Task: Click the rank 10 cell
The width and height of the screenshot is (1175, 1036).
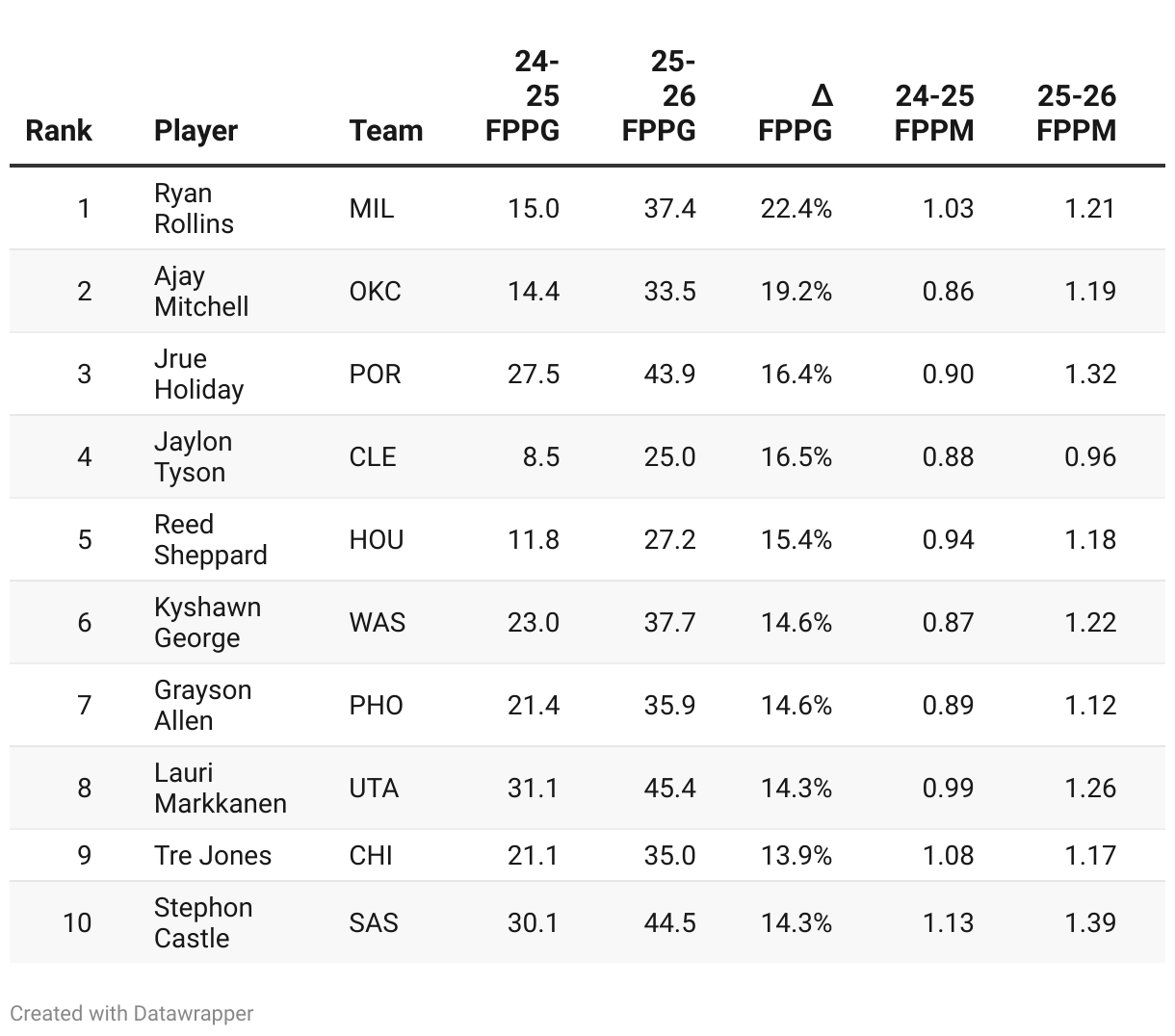Action: tap(77, 922)
